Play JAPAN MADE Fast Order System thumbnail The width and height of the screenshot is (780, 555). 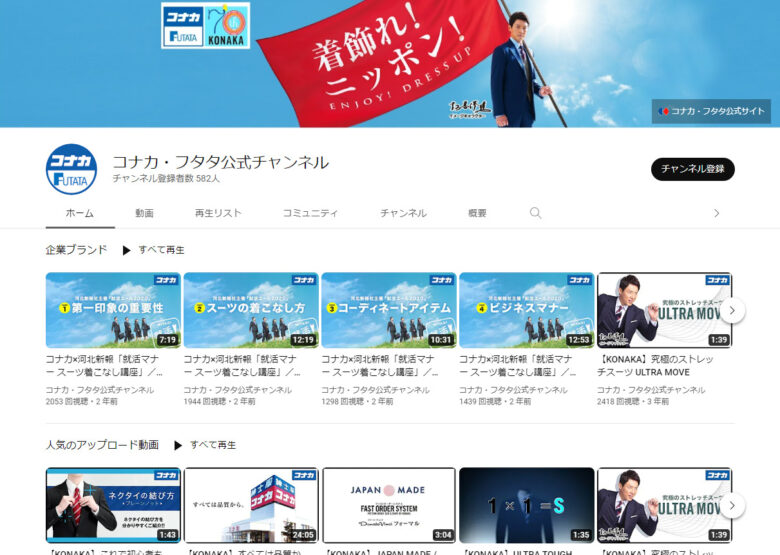coord(389,505)
